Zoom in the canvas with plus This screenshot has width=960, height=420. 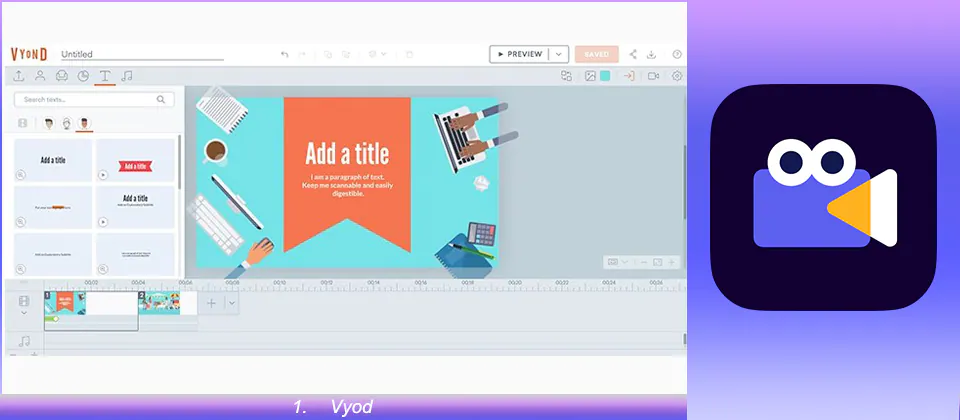[671, 262]
